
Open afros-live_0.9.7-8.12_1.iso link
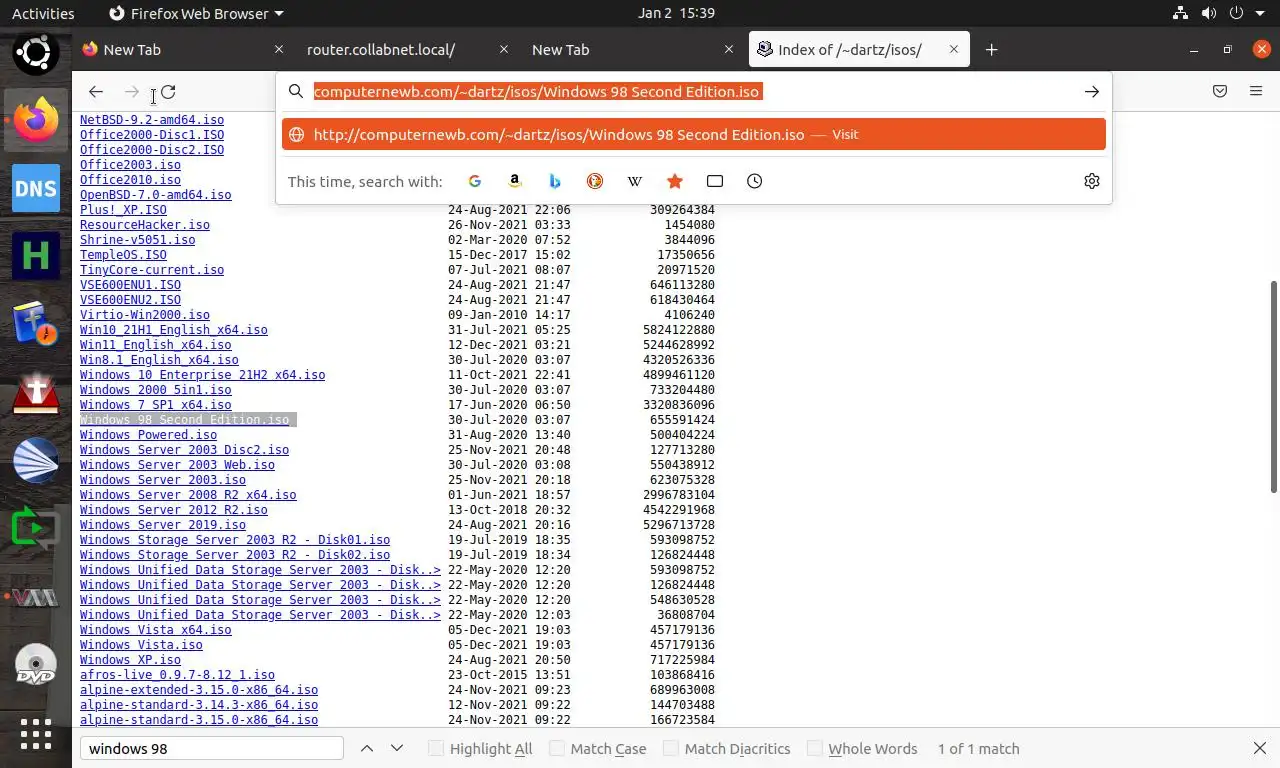[x=177, y=675]
